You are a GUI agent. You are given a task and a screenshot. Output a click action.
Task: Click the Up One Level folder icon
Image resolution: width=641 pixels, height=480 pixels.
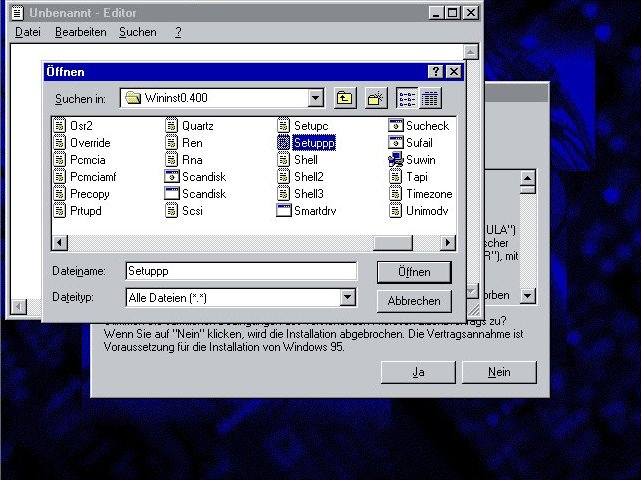coord(345,98)
